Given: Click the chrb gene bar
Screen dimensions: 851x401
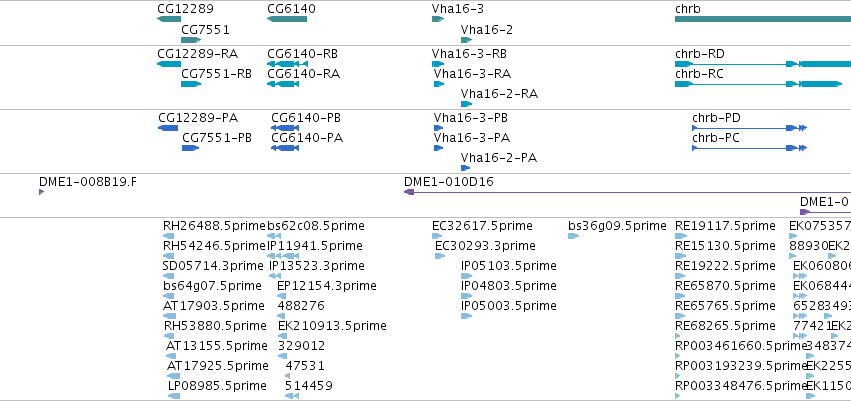Looking at the screenshot, I should (763, 19).
